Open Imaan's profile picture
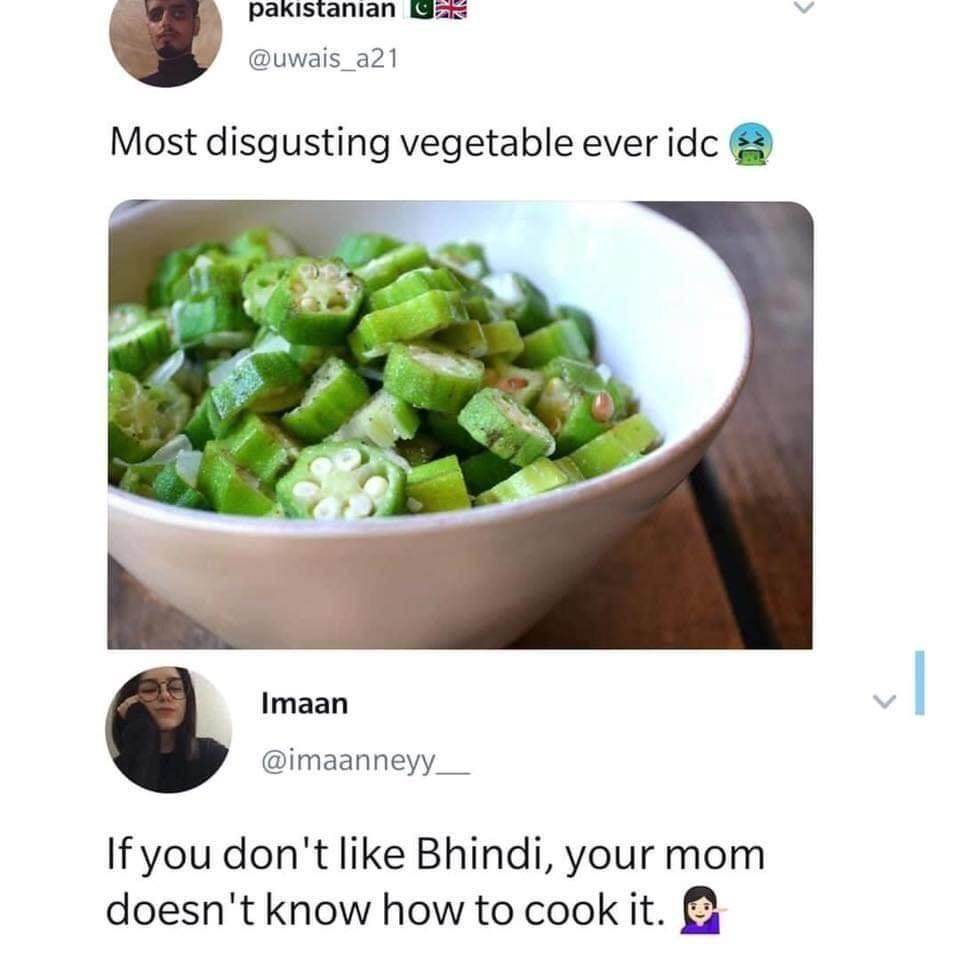Image resolution: width=960 pixels, height=960 pixels. click(169, 730)
